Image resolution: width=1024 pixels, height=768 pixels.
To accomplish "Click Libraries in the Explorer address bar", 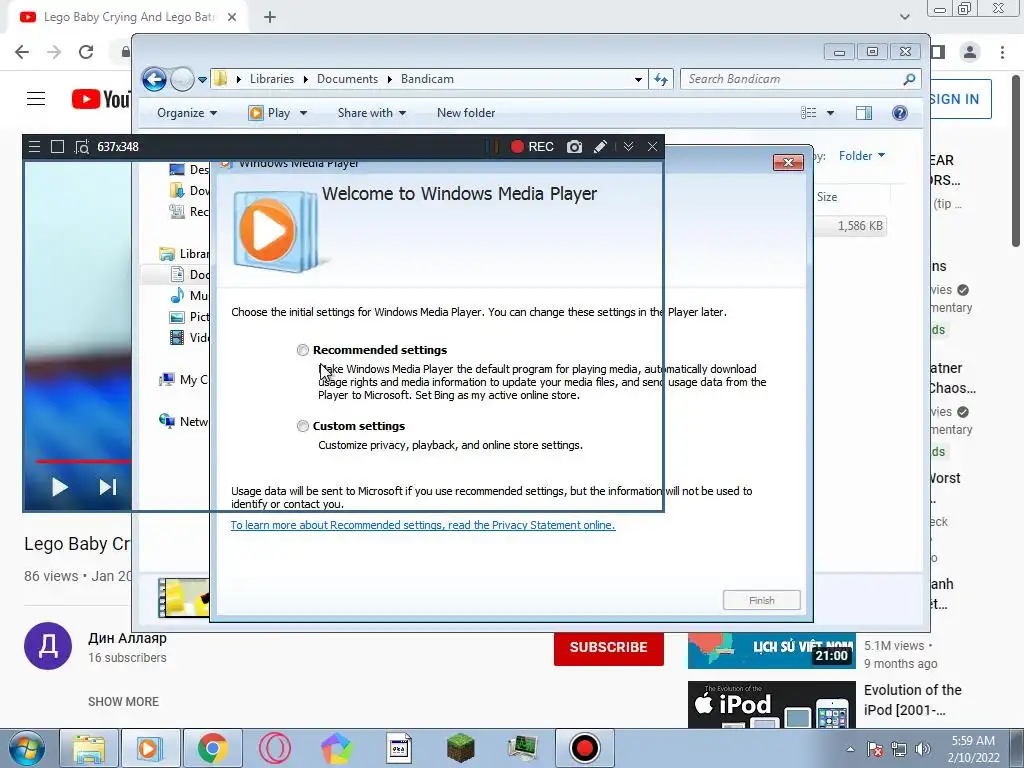I will (x=272, y=79).
